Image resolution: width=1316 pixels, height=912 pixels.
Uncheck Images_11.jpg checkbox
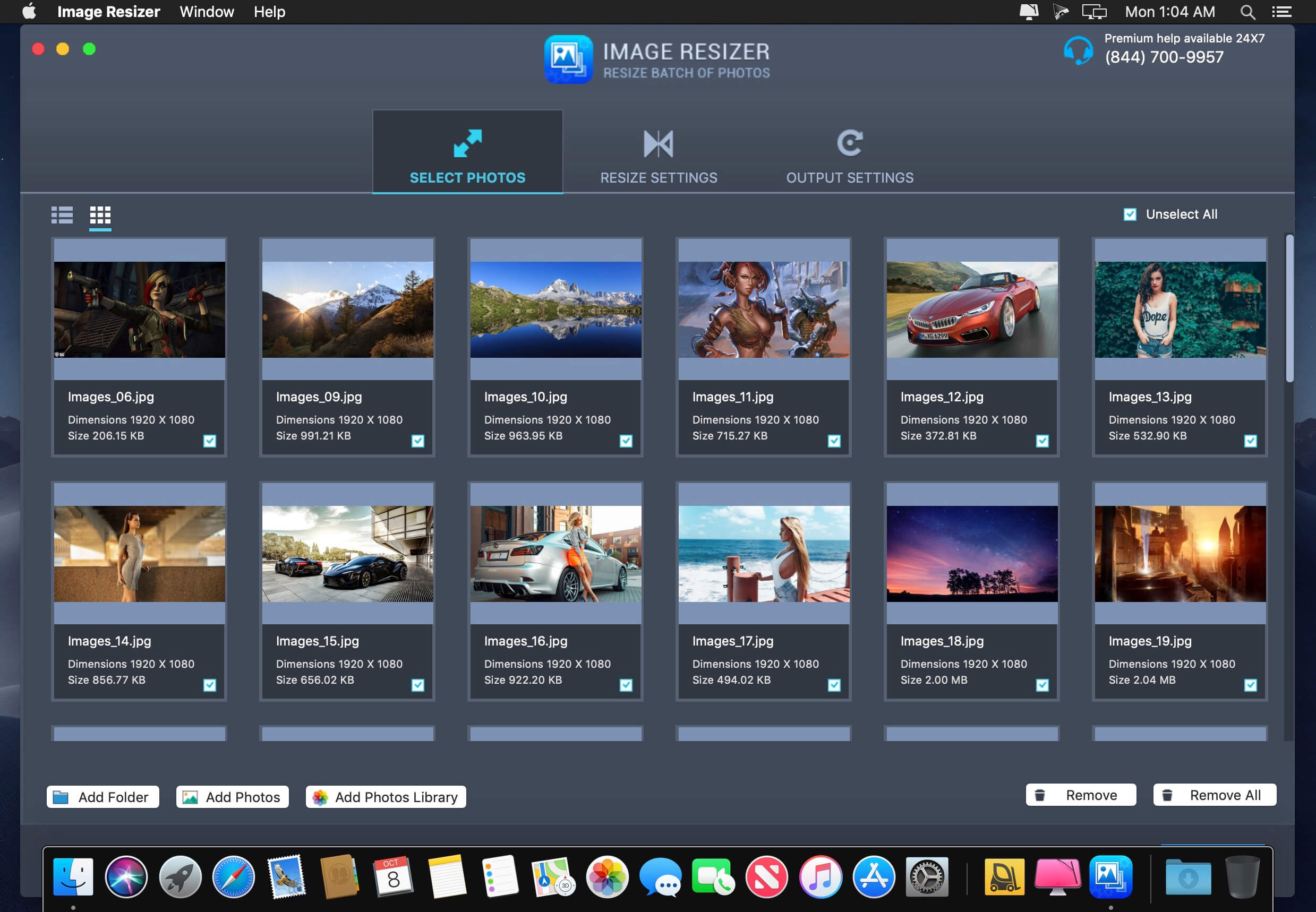(x=834, y=441)
